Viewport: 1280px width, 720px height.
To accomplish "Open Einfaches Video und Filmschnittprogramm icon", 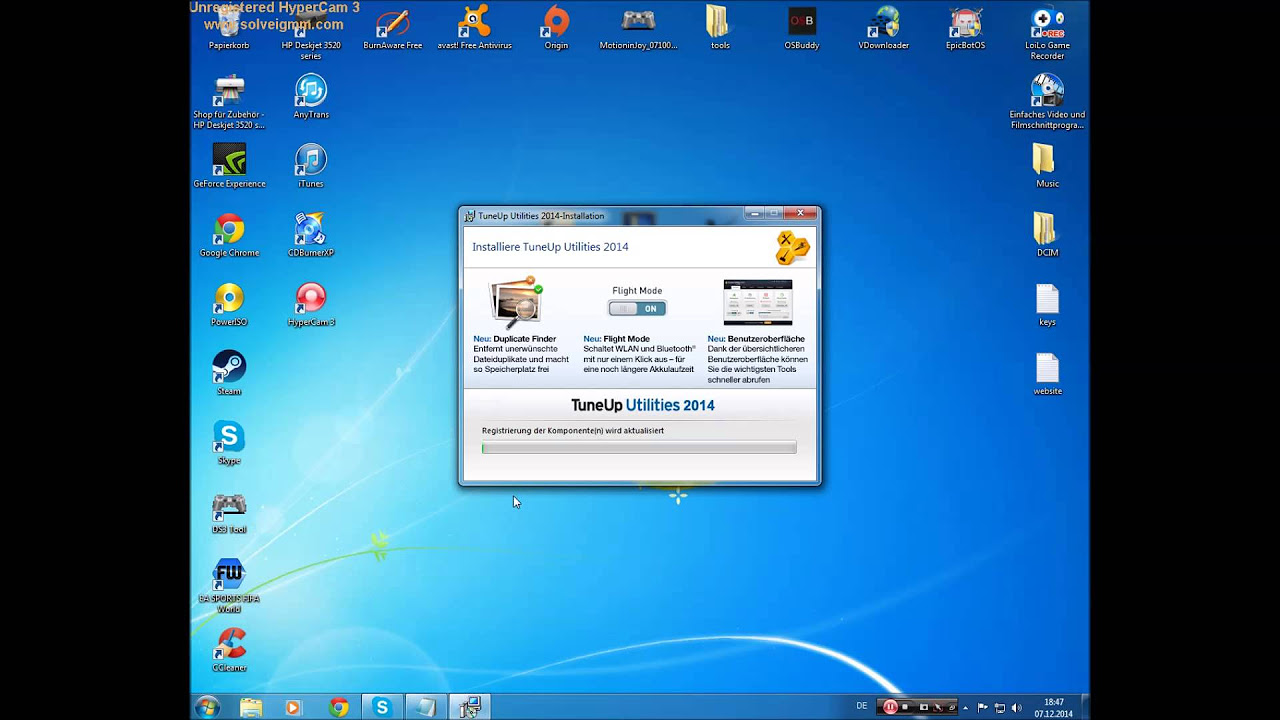I will pyautogui.click(x=1047, y=102).
